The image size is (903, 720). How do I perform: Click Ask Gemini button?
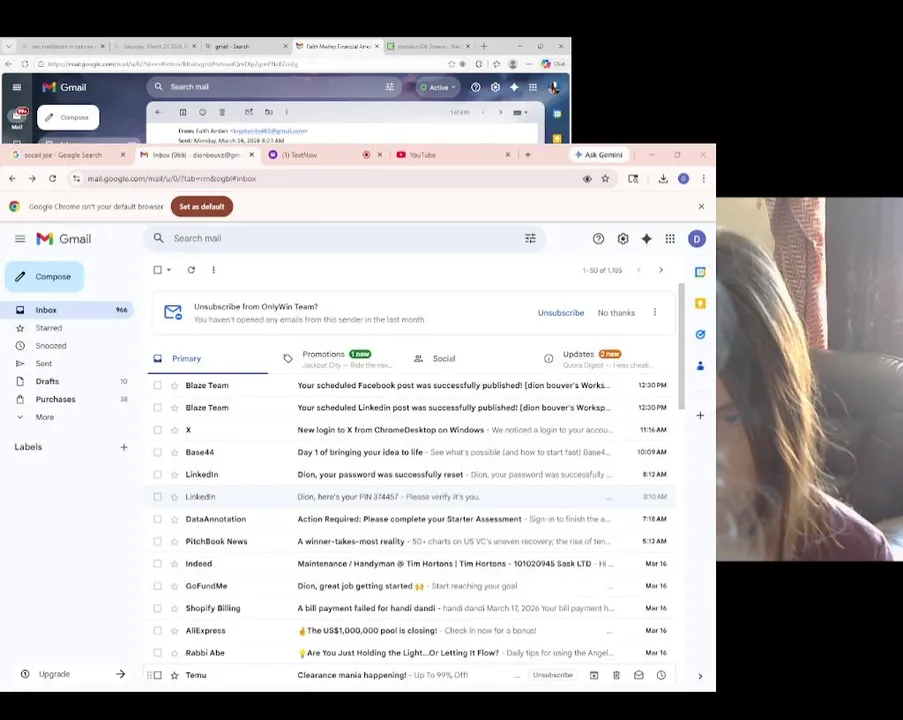point(598,155)
